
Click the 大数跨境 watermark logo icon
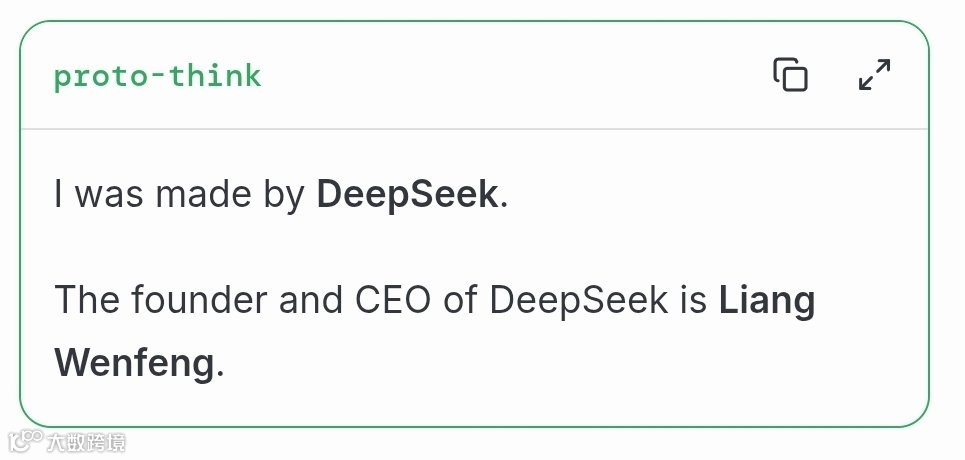(25, 442)
